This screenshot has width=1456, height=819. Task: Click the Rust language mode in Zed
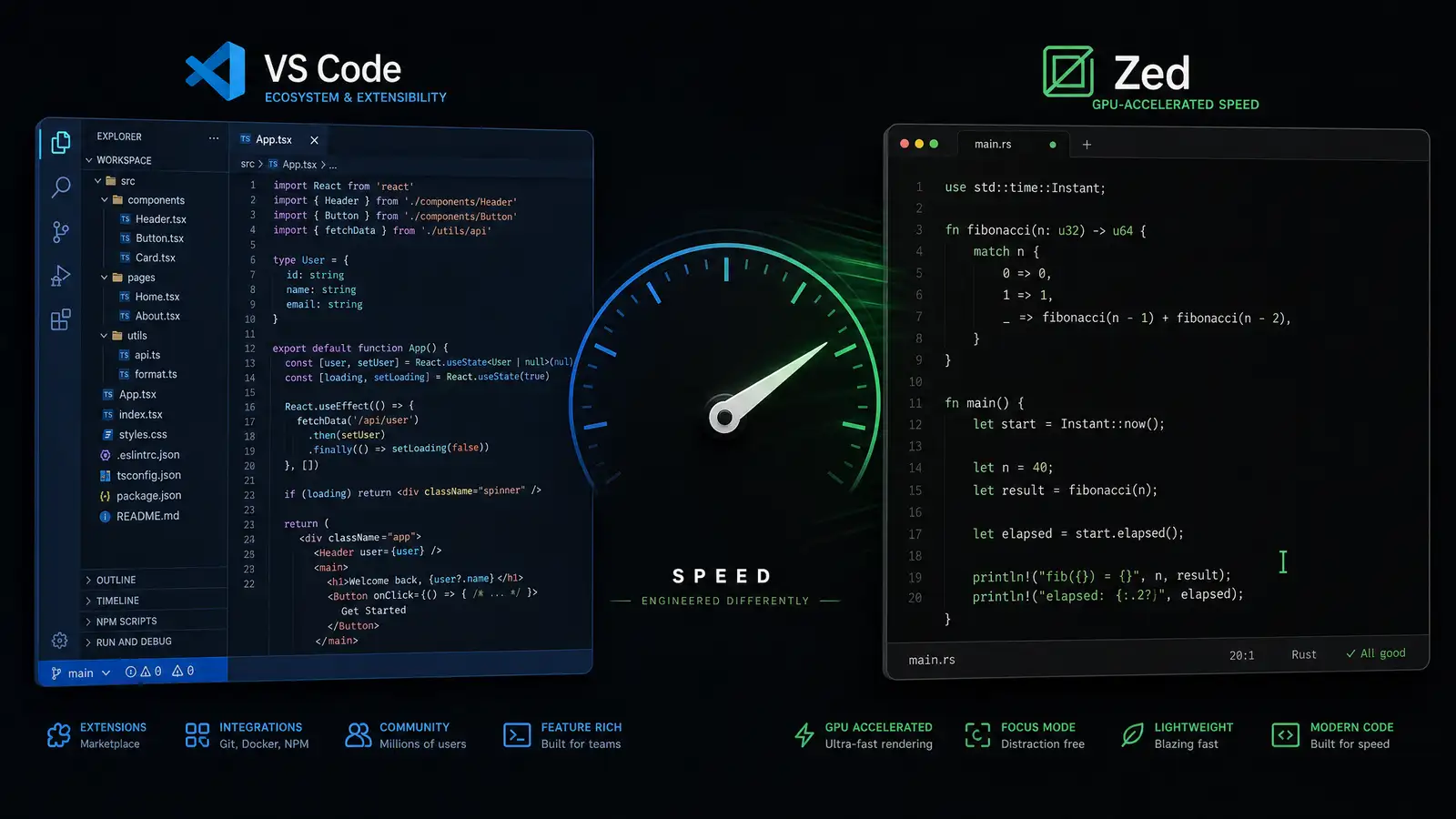[1304, 655]
